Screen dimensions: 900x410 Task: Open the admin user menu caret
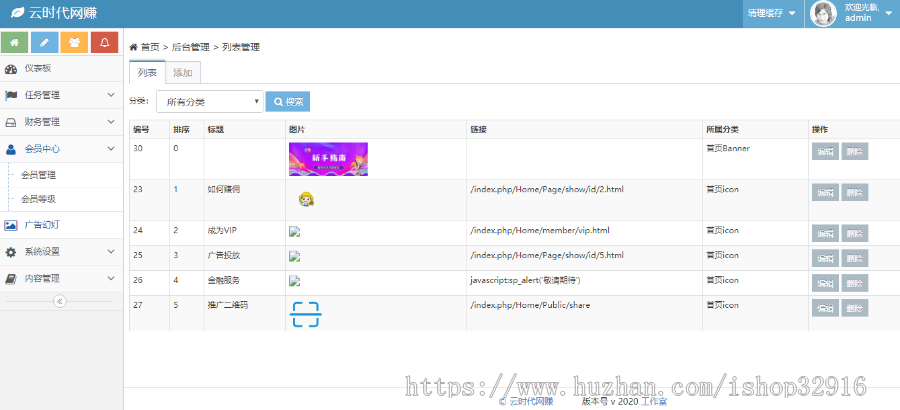tap(889, 14)
